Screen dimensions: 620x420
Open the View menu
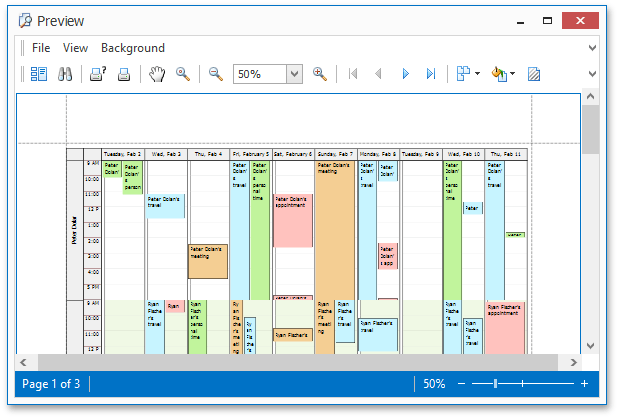point(75,48)
